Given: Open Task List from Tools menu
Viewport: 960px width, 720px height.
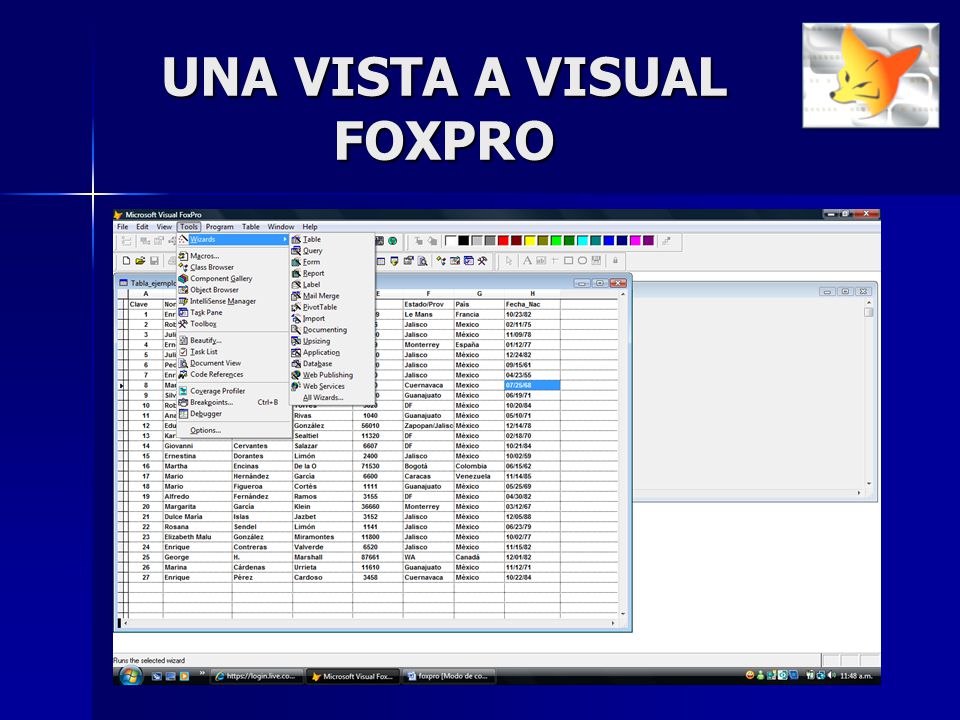Looking at the screenshot, I should [x=234, y=352].
